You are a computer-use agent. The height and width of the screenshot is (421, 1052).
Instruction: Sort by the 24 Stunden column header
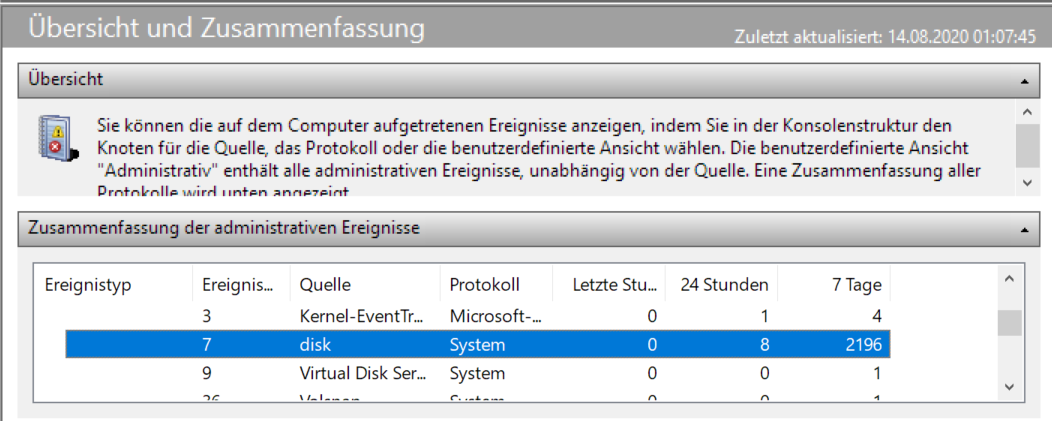724,285
